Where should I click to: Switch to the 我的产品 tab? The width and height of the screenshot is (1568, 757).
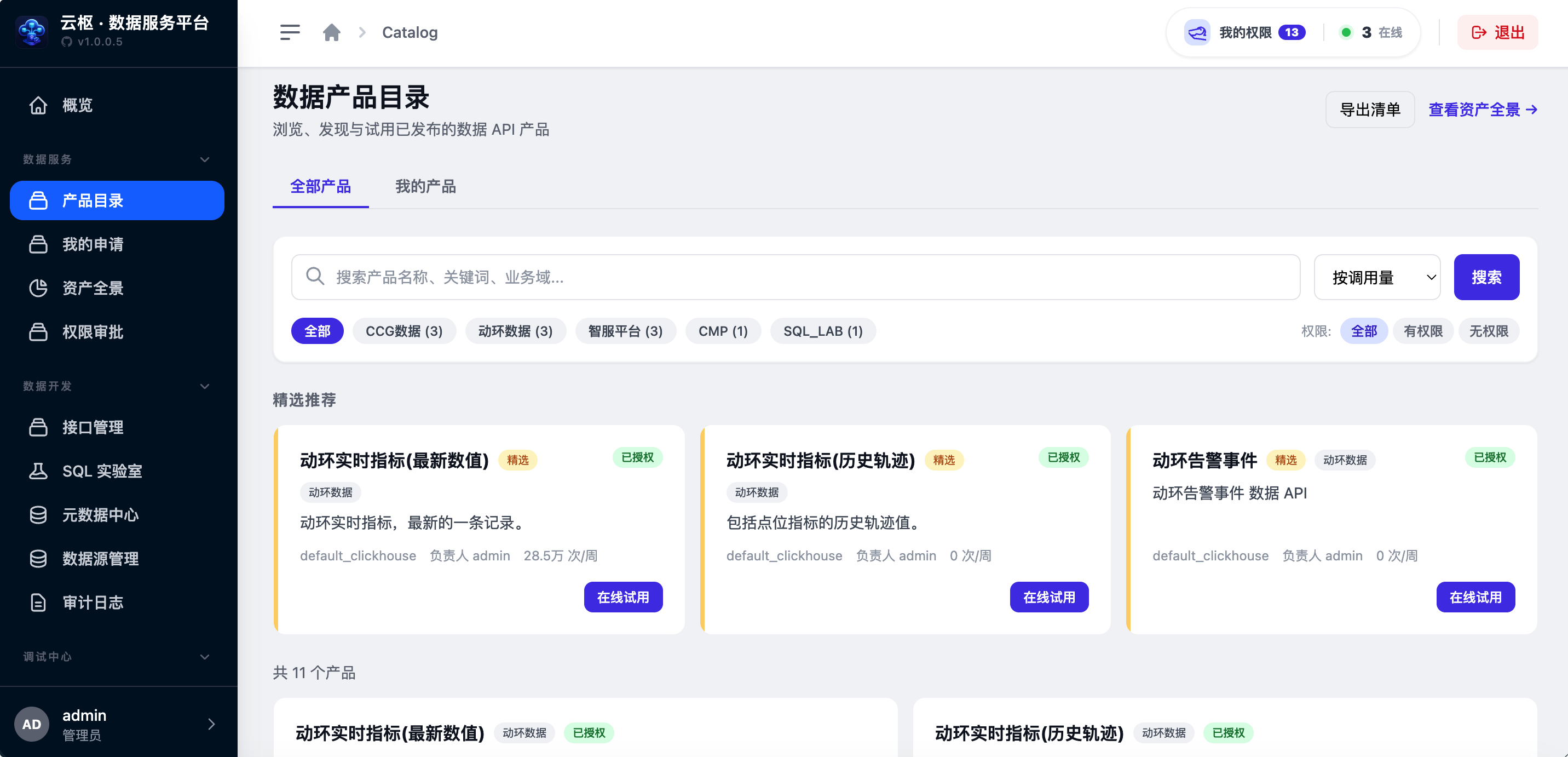click(425, 186)
